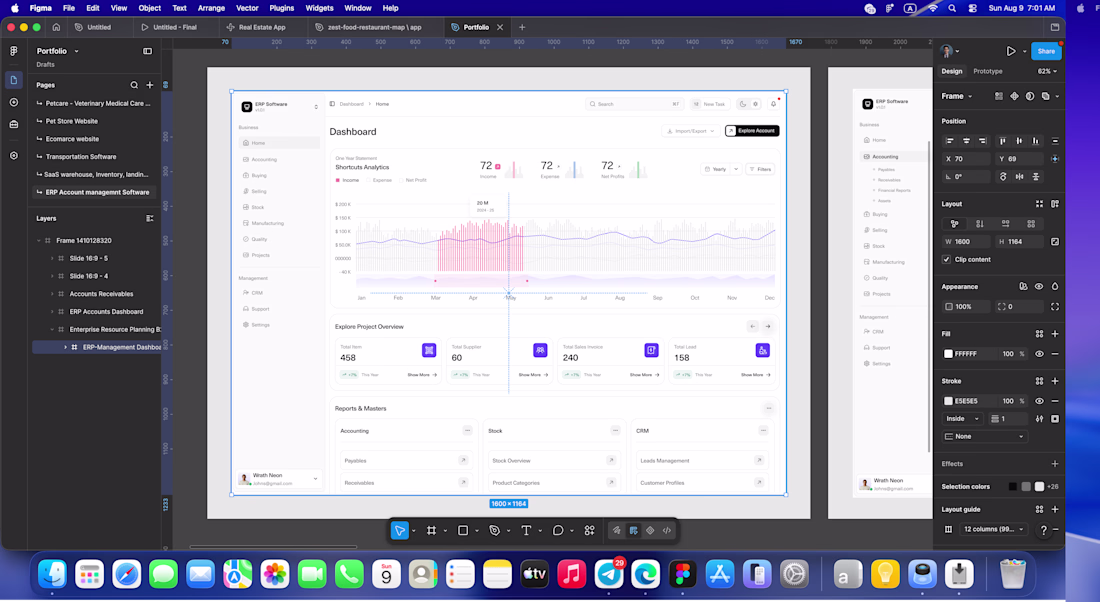Open the Ecomarce website page

[x=72, y=139]
